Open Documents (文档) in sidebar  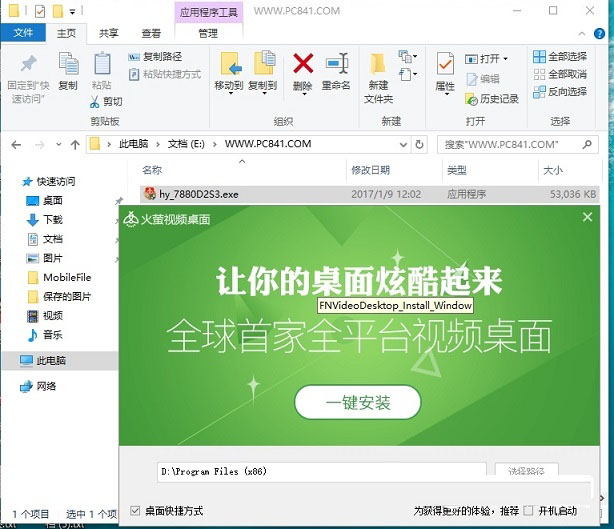[x=45, y=239]
